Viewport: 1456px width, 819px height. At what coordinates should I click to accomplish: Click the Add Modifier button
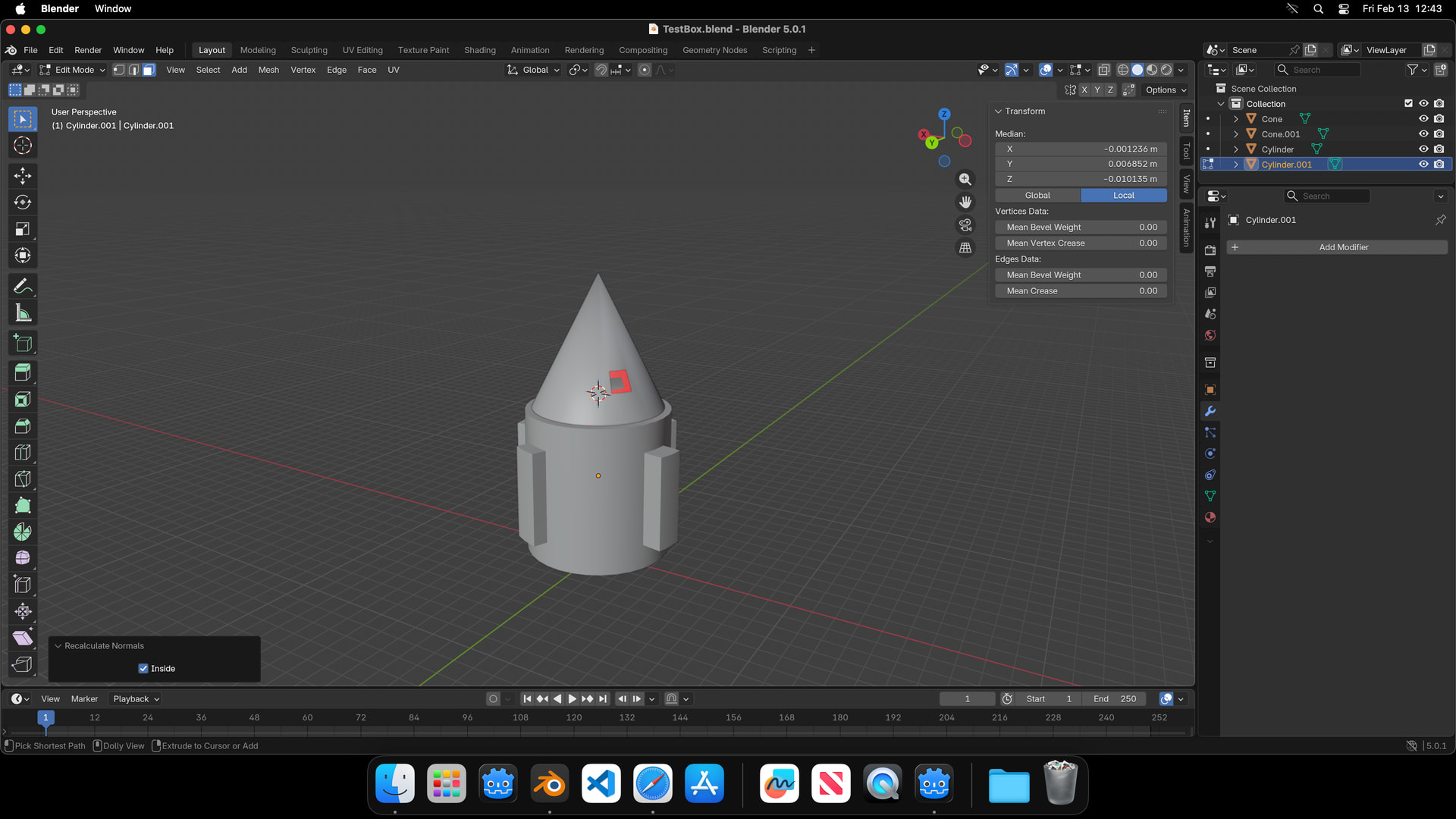coord(1343,247)
